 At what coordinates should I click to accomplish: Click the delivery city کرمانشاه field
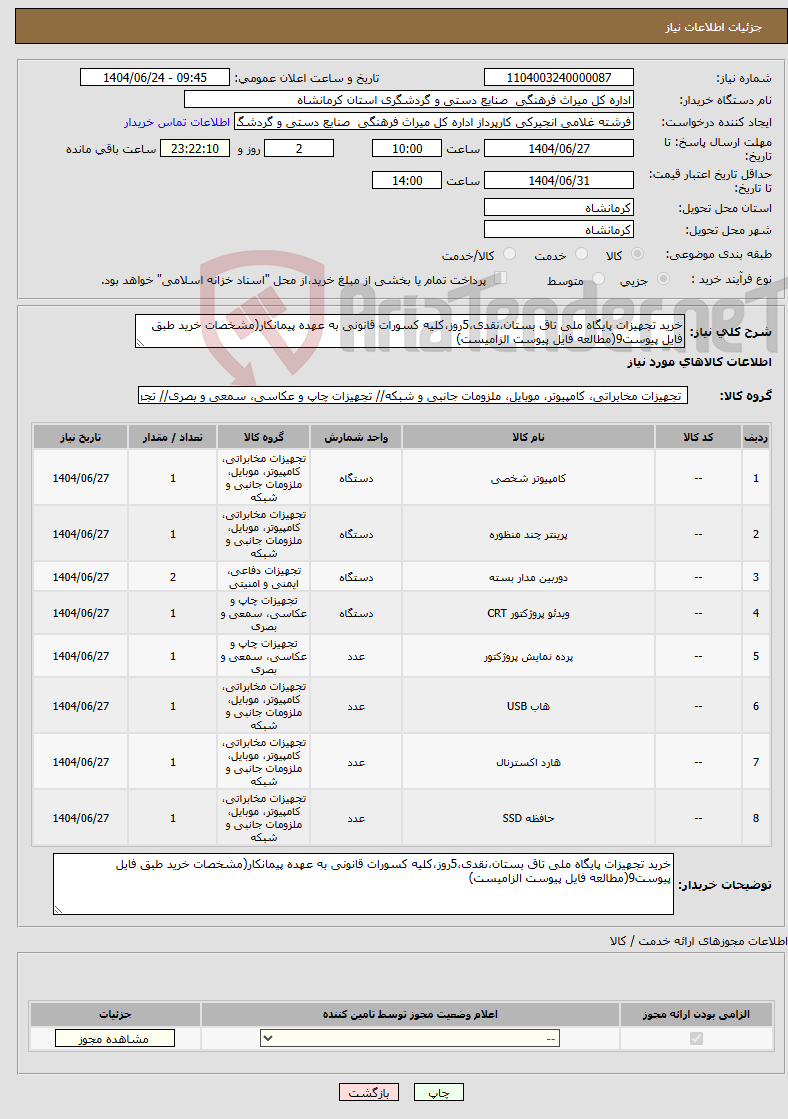(559, 230)
